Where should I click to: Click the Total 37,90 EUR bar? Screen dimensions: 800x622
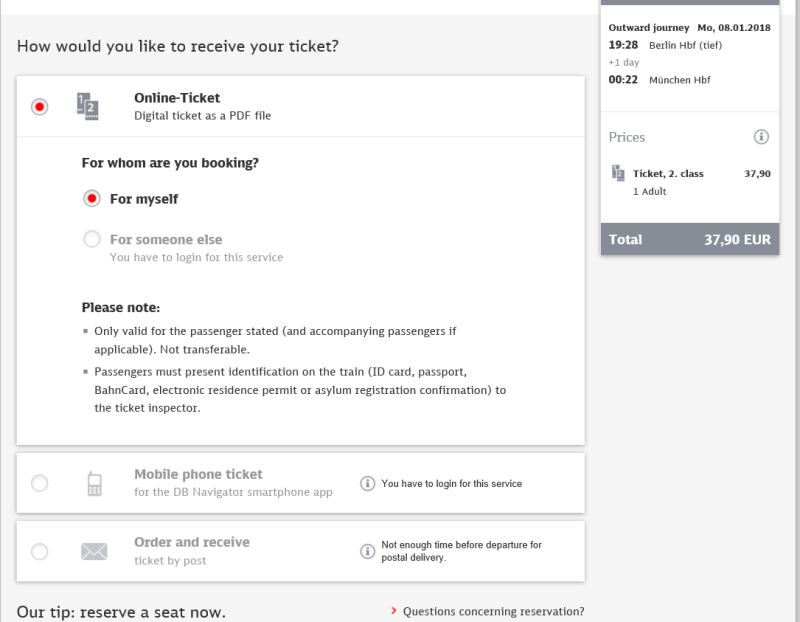click(x=690, y=239)
